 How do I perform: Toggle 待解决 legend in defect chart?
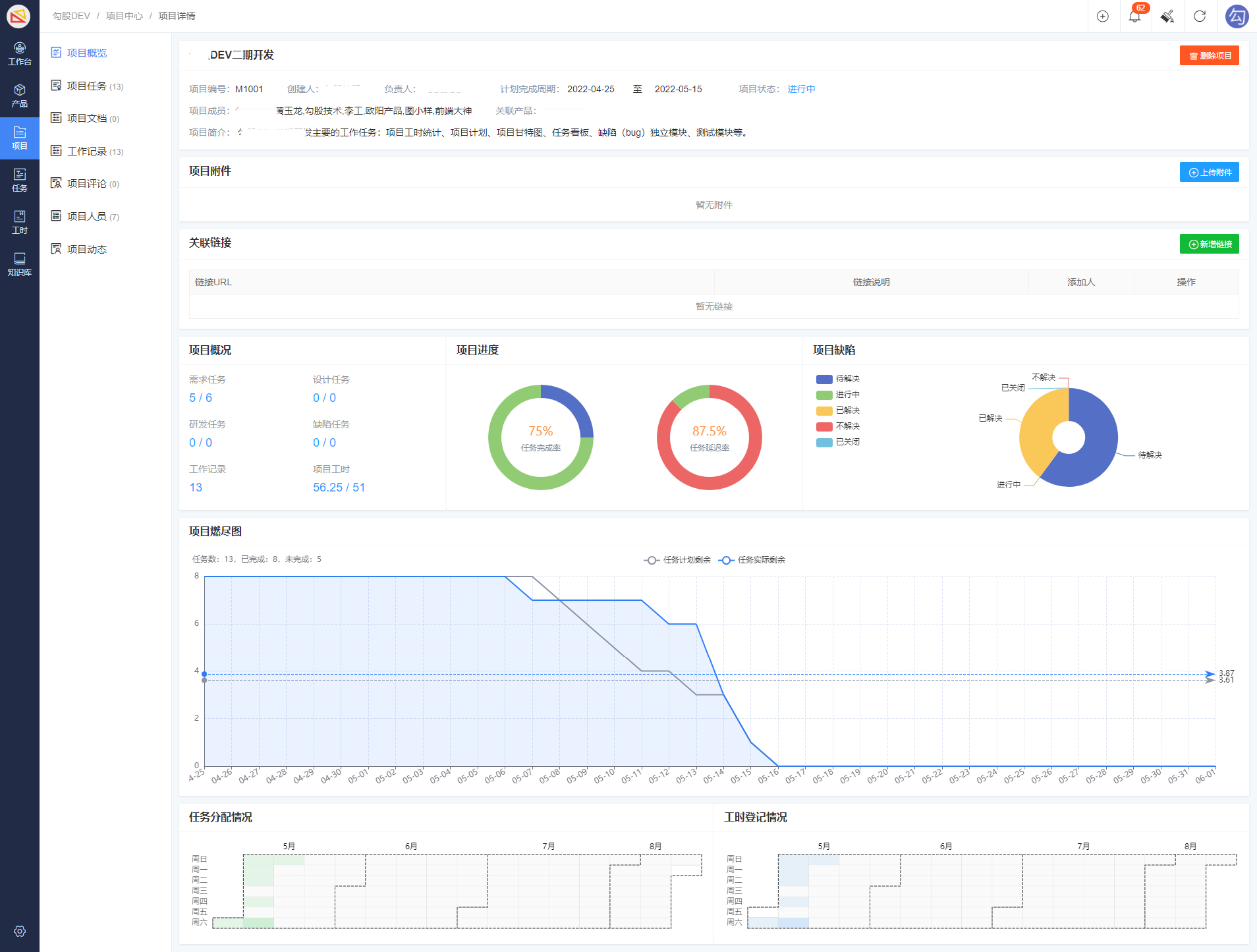(837, 379)
